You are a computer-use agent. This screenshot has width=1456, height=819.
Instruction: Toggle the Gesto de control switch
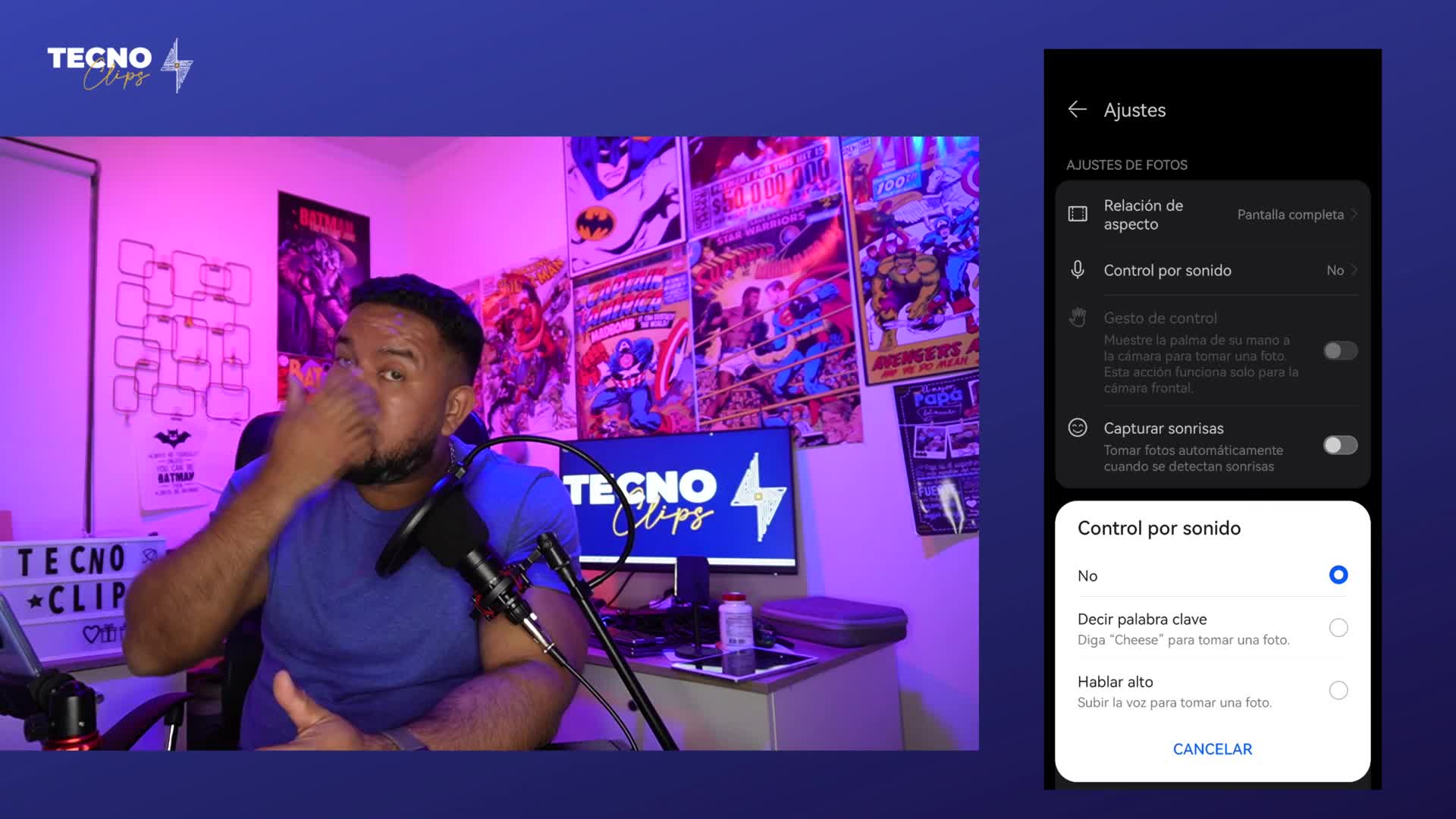pyautogui.click(x=1339, y=351)
